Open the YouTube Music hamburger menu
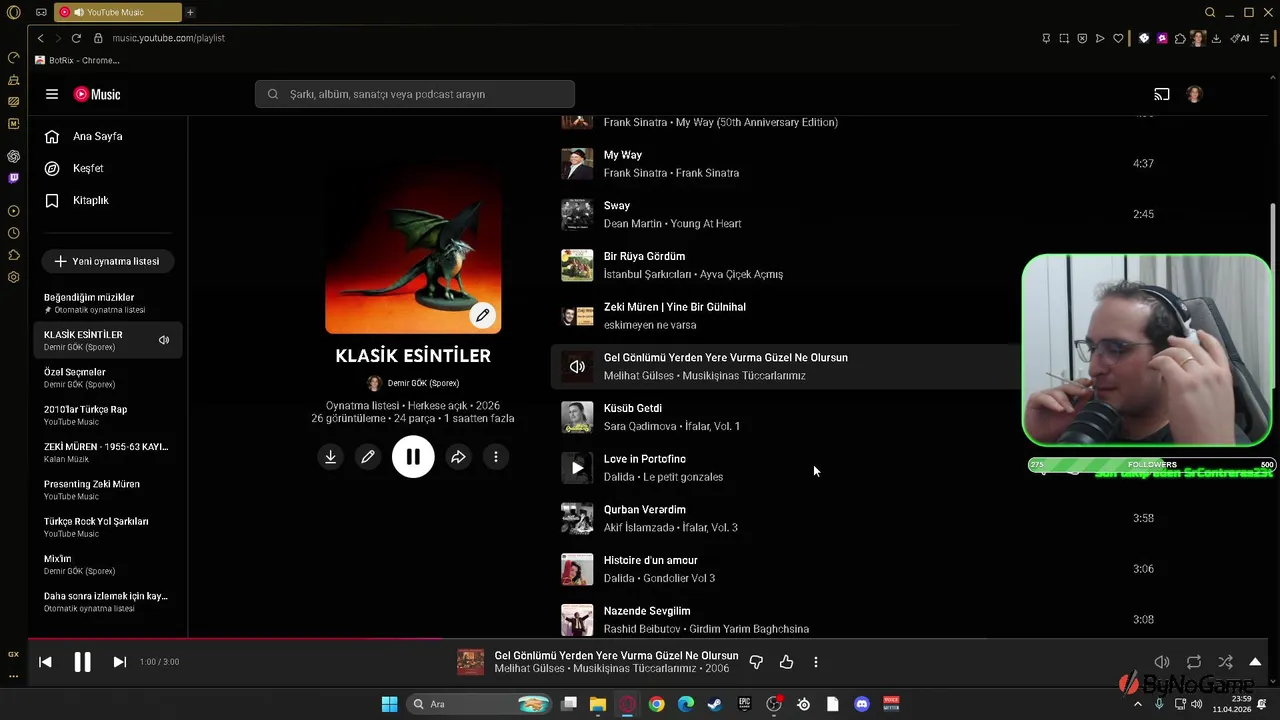The image size is (1280, 720). pos(52,94)
